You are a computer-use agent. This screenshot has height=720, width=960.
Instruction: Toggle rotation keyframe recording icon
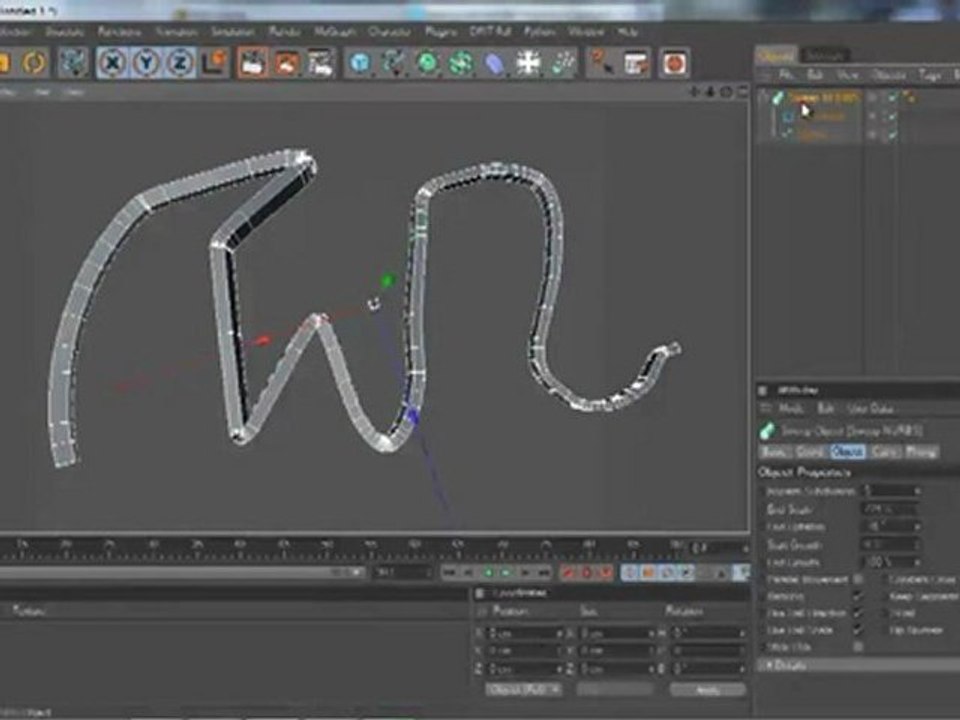click(667, 572)
